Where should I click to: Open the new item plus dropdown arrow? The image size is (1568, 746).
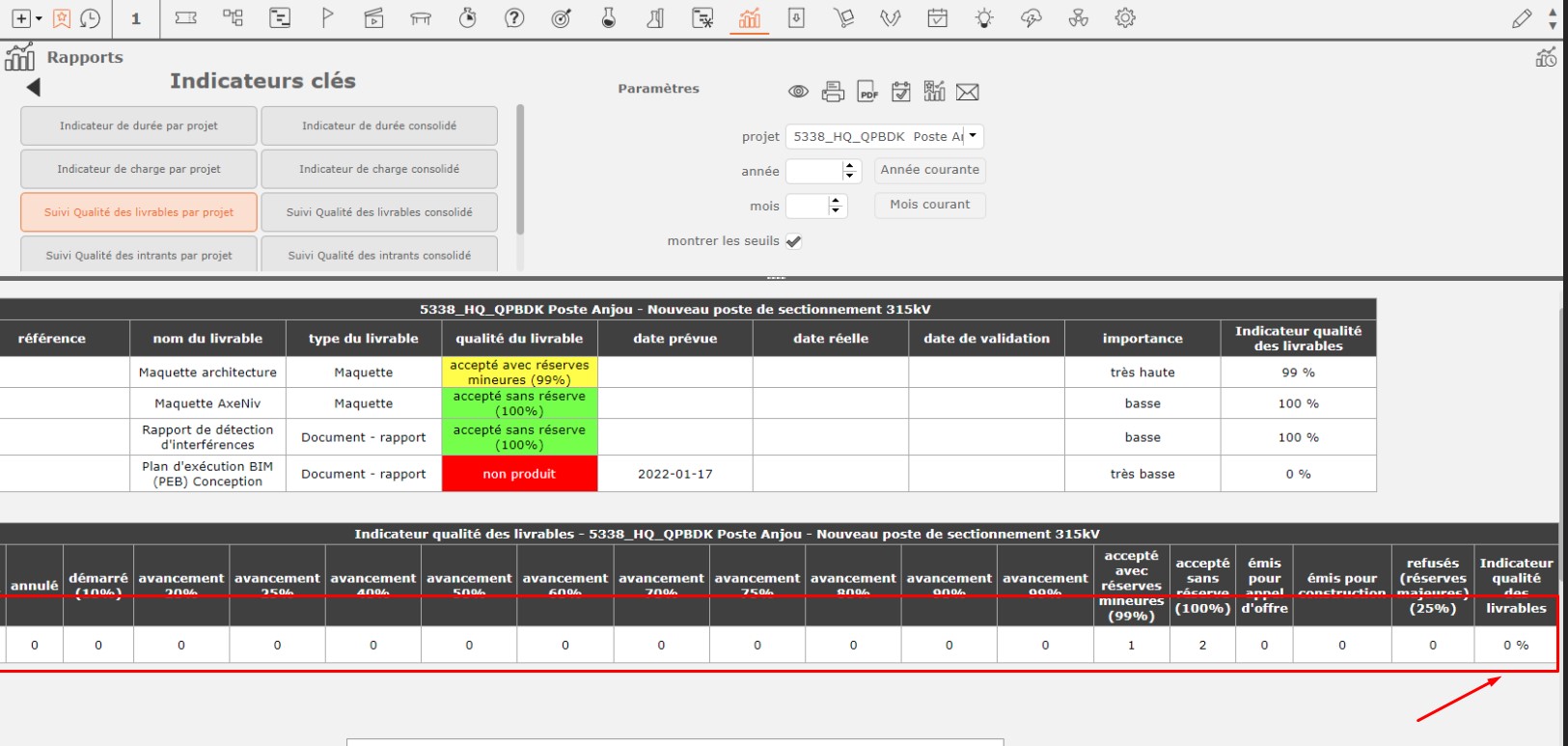[39, 18]
